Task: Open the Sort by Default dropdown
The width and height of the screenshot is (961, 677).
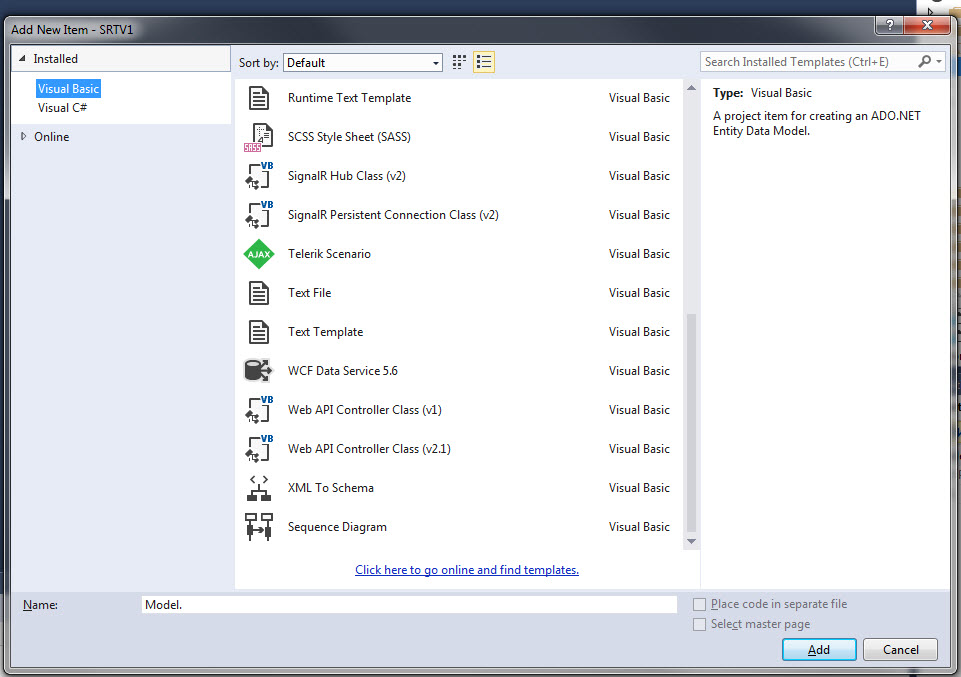Action: point(363,62)
